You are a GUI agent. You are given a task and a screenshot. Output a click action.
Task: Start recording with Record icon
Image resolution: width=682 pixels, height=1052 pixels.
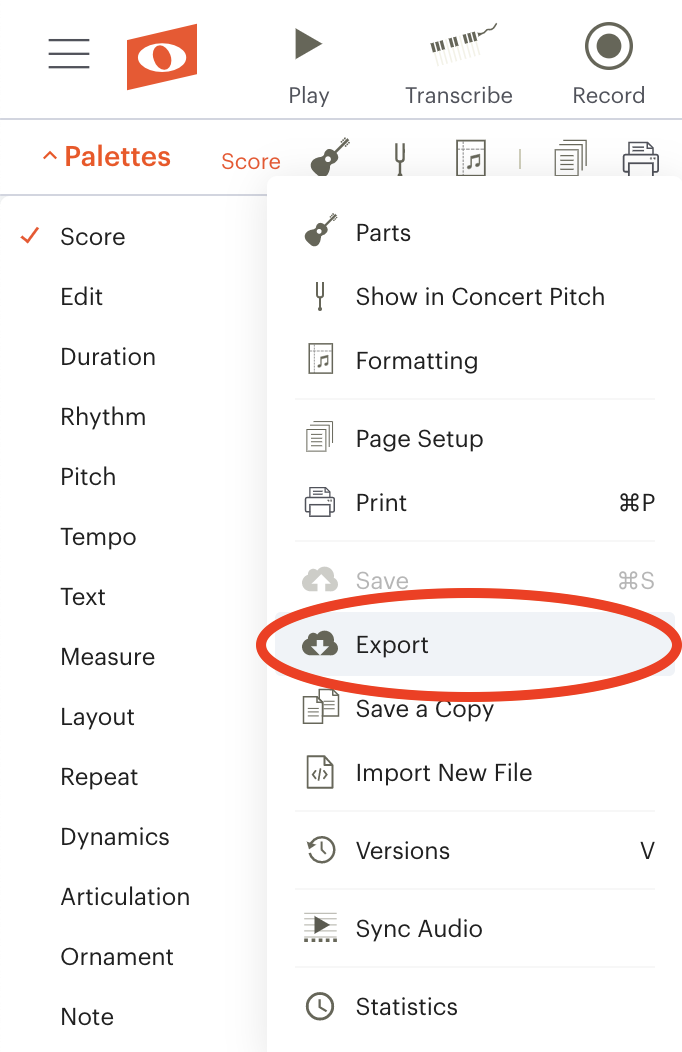[608, 64]
